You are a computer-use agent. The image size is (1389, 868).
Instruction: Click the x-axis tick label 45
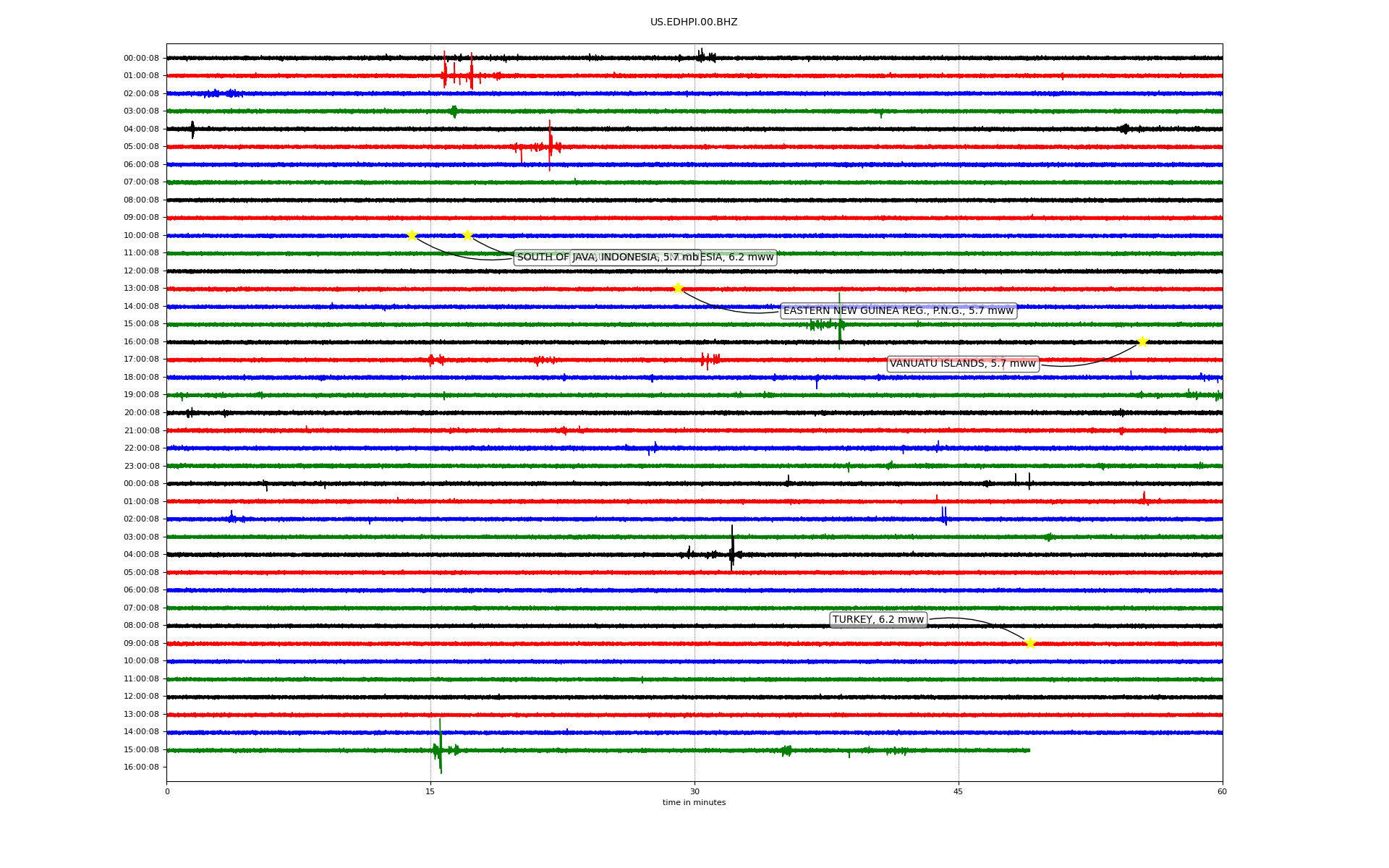pos(959,791)
